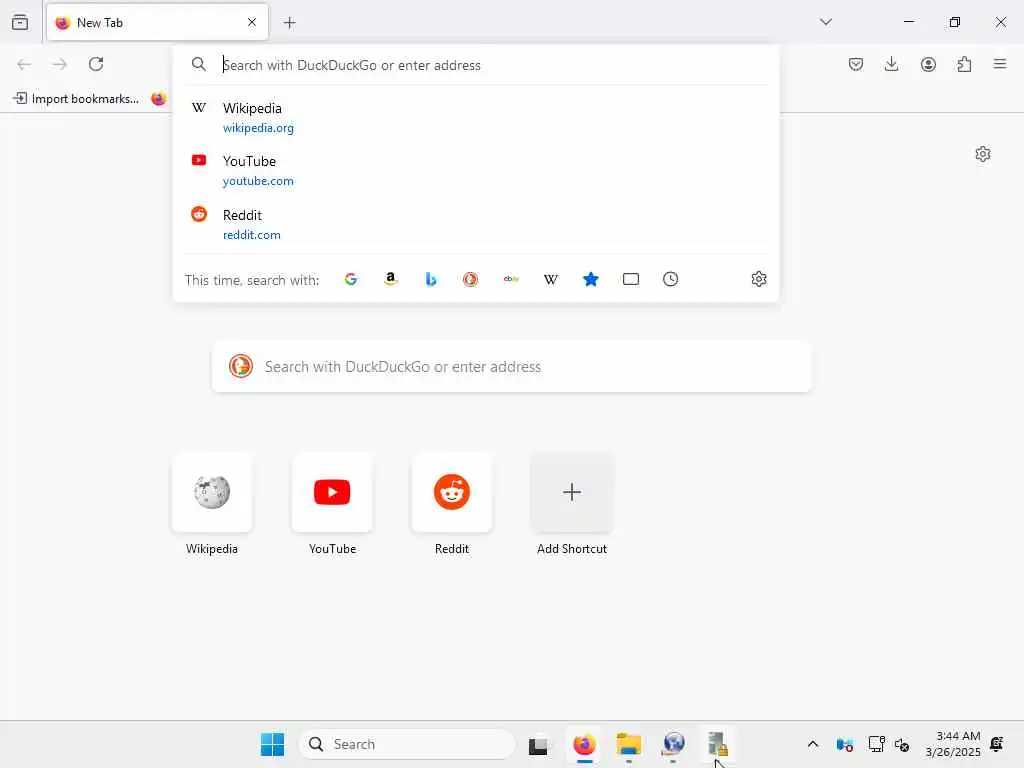
Task: Open Windows Start menu
Action: pos(272,744)
